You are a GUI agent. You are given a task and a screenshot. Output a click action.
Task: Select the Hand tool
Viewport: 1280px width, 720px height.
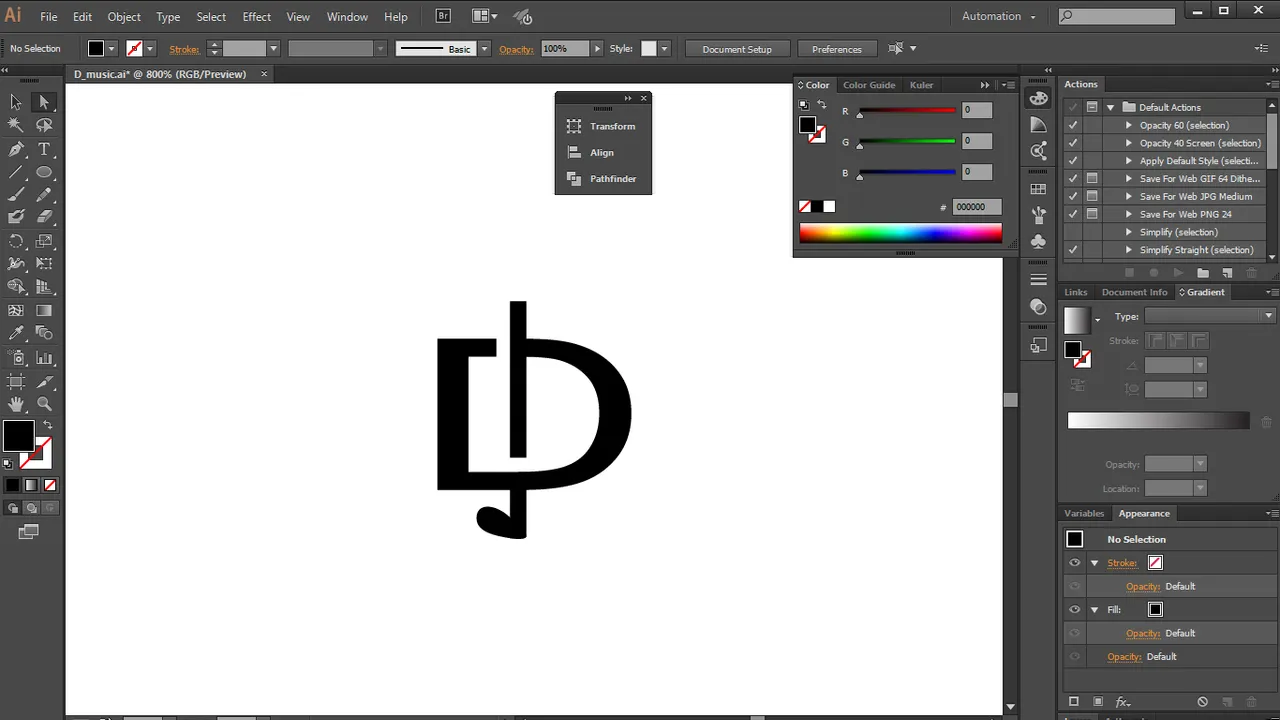tap(16, 404)
